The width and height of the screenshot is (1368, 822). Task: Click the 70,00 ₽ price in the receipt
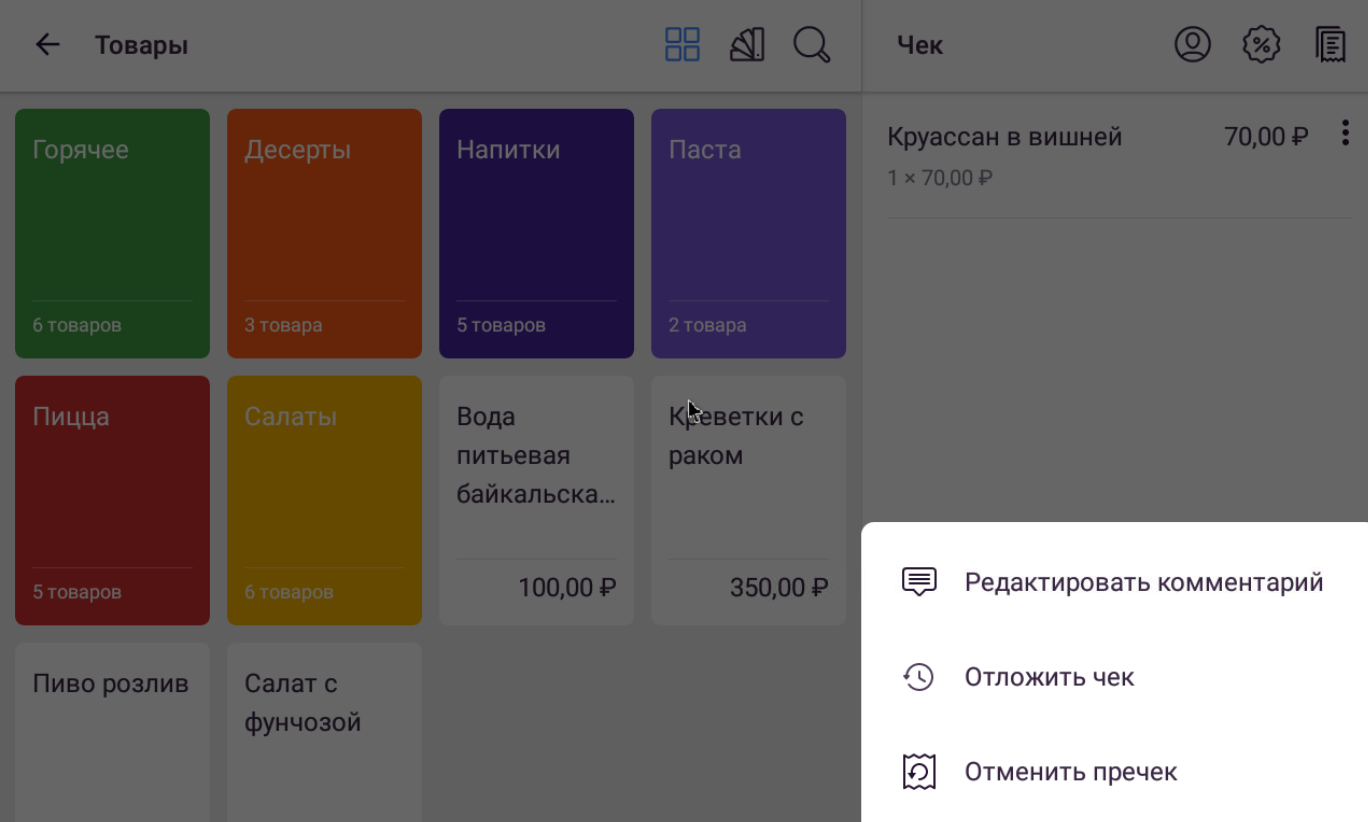1266,137
